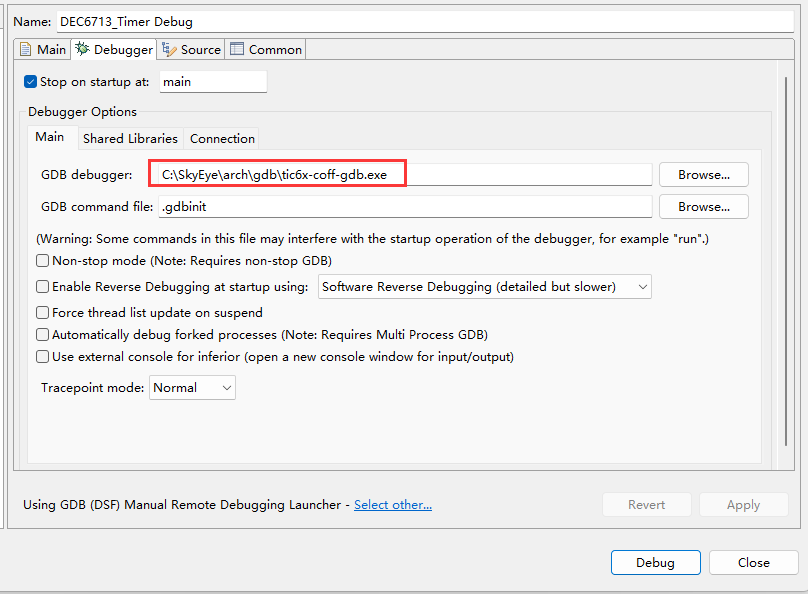Enable Non-stop mode checkbox

(43, 261)
